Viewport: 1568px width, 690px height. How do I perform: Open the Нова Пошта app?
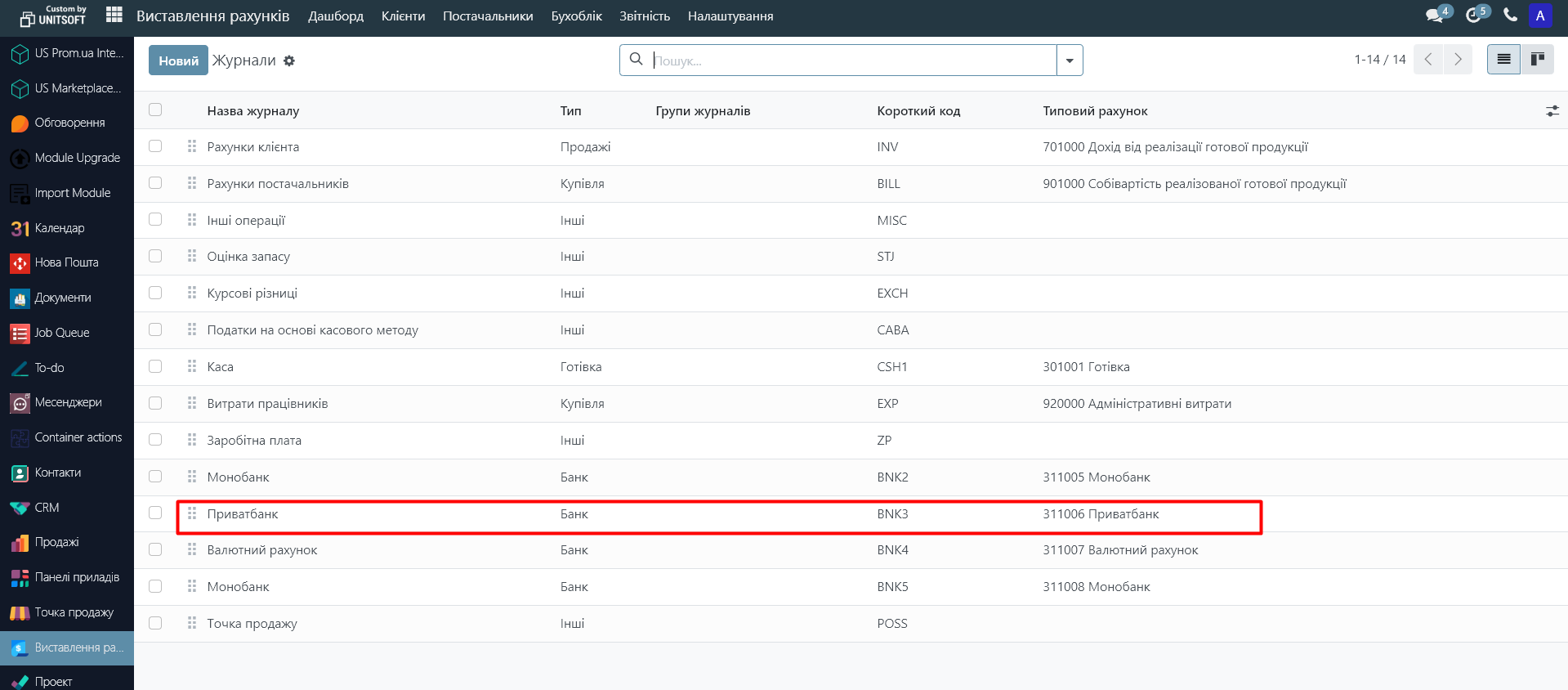(x=66, y=262)
